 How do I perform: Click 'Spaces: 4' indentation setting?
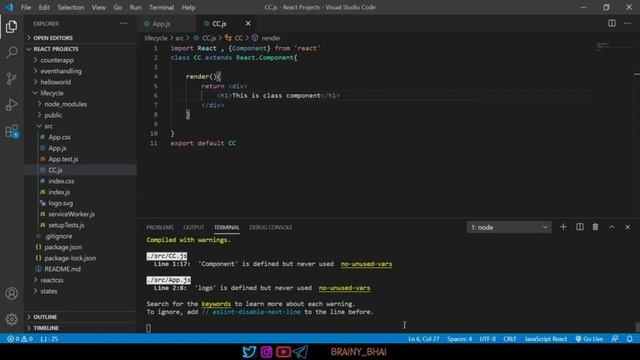point(459,339)
